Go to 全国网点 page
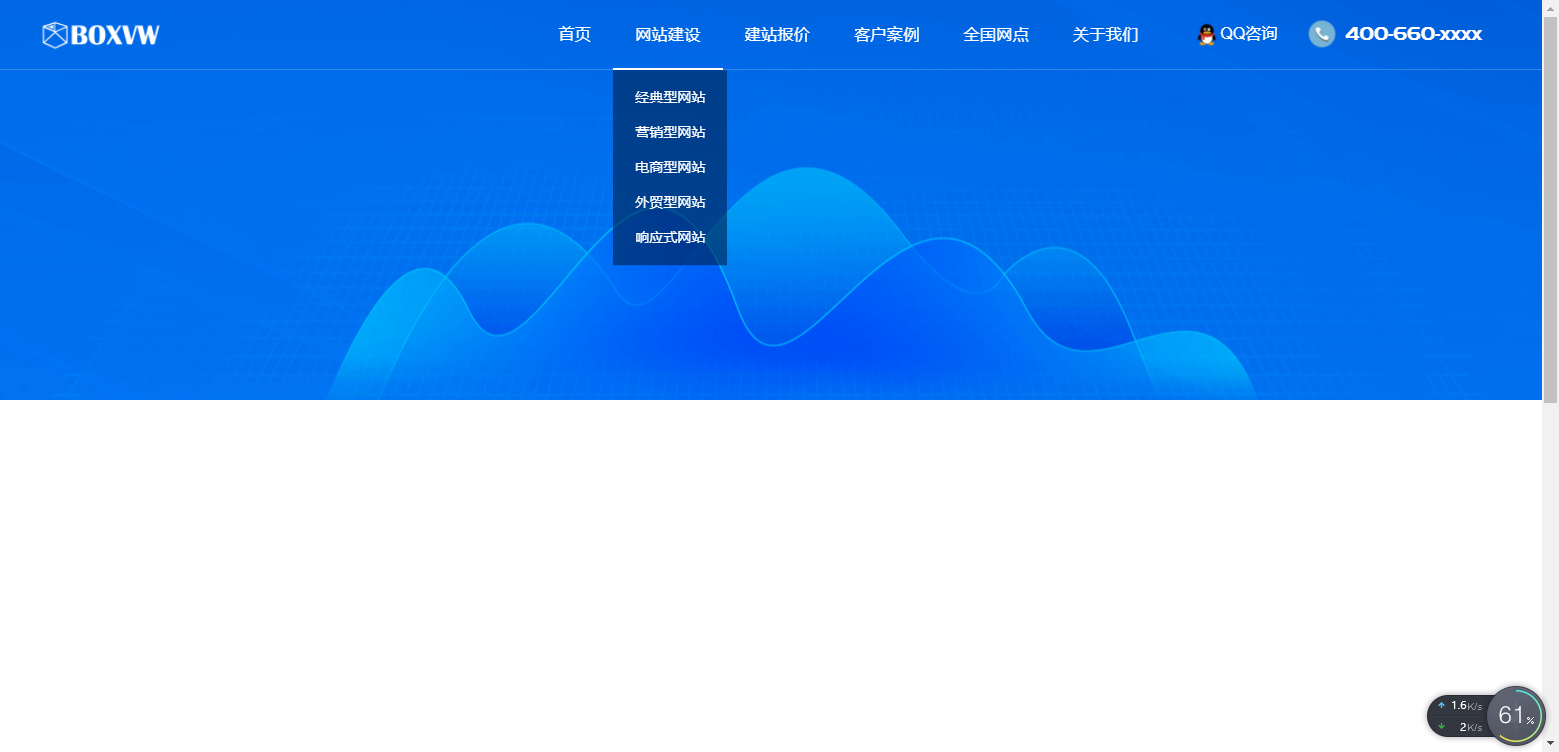 [996, 35]
